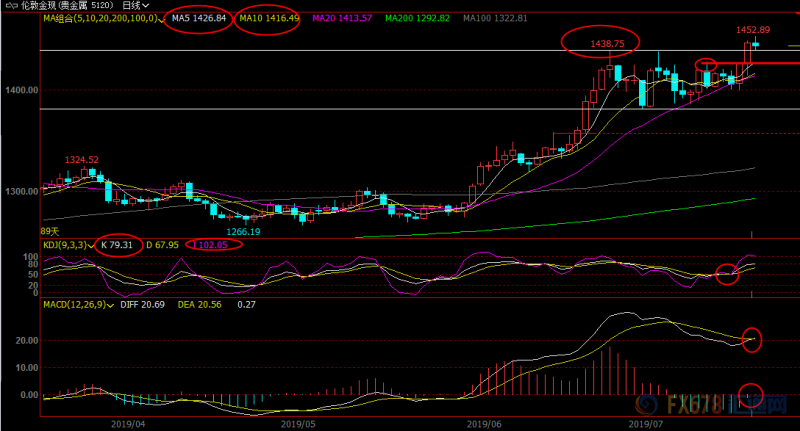Click the 1452.89 peak price label
This screenshot has width=800, height=431.
(753, 30)
